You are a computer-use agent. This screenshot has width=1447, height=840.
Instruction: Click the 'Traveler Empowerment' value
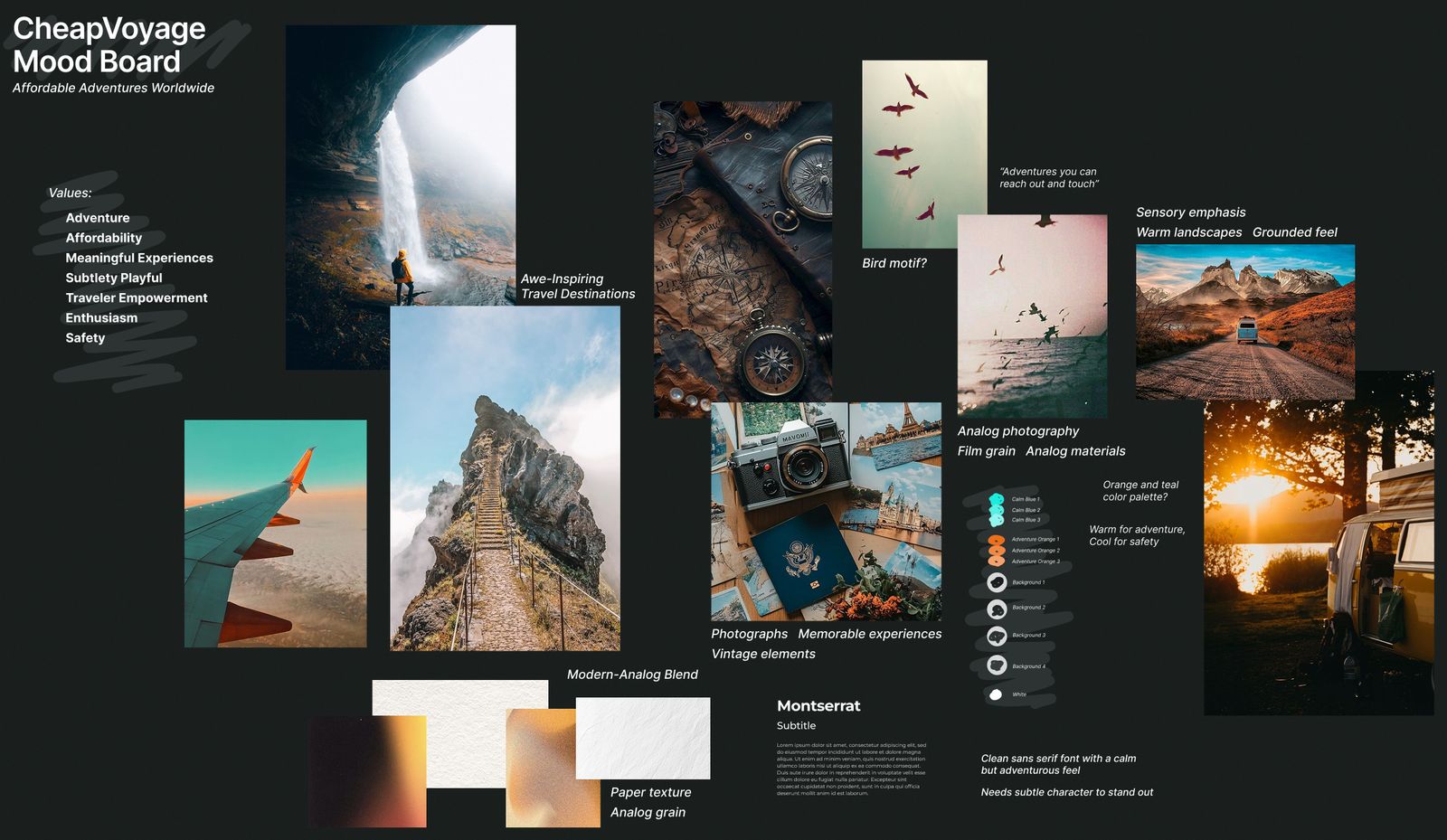point(137,297)
